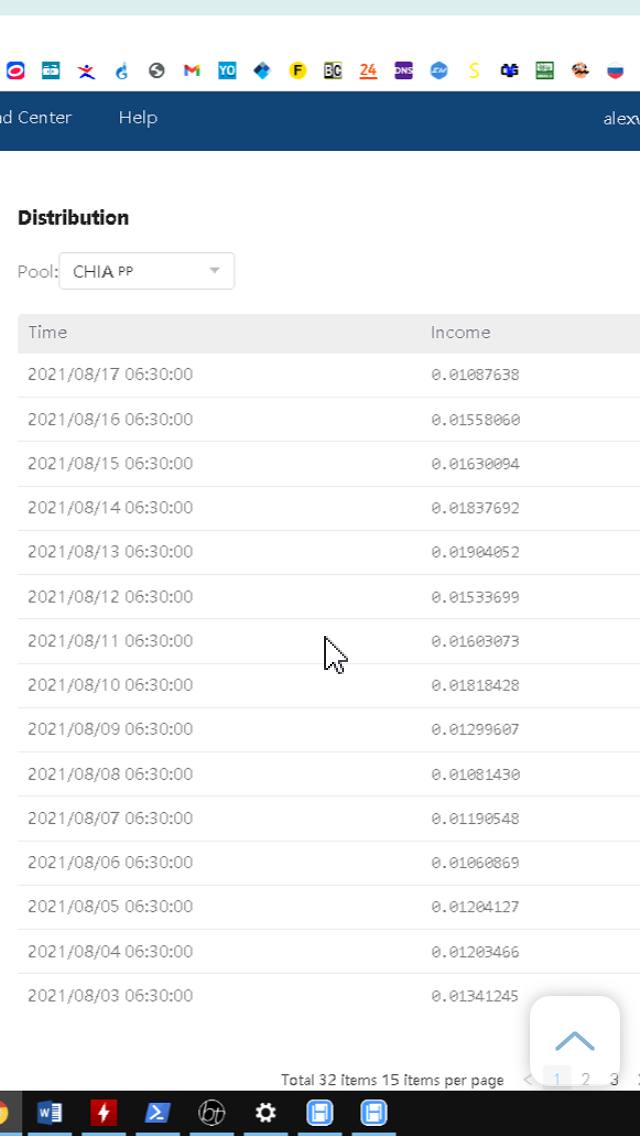Viewport: 640px width, 1136px height.
Task: Click the Russian flag bookmark icon
Action: click(x=615, y=70)
